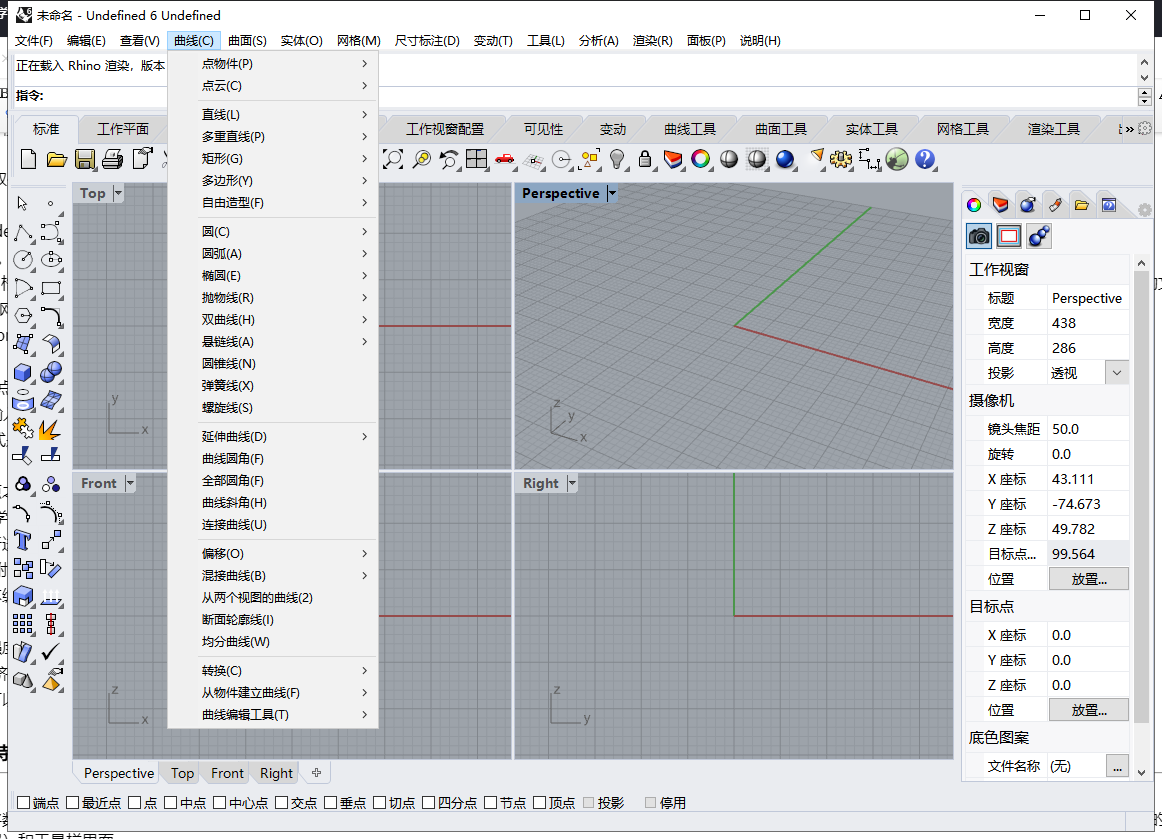Click the Open folder icon in toolbar
This screenshot has height=839, width=1162.
click(57, 159)
